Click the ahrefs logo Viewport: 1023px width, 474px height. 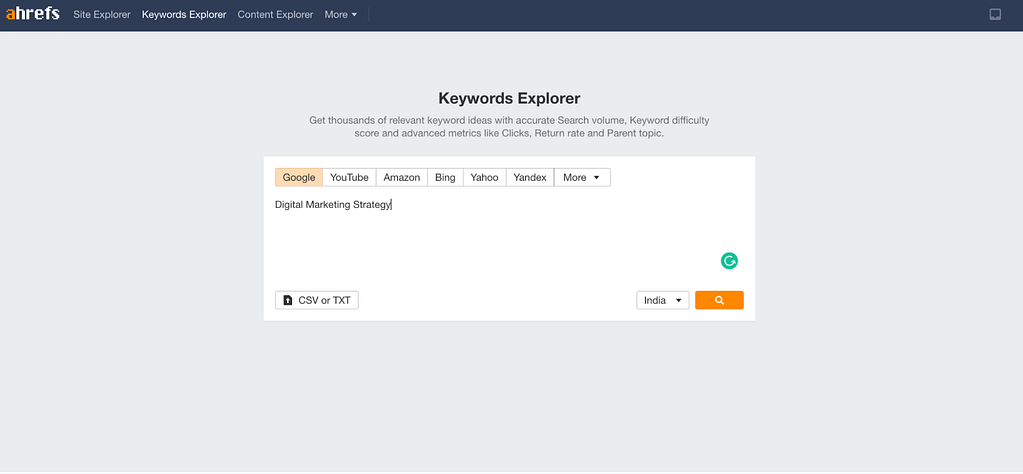click(33, 14)
